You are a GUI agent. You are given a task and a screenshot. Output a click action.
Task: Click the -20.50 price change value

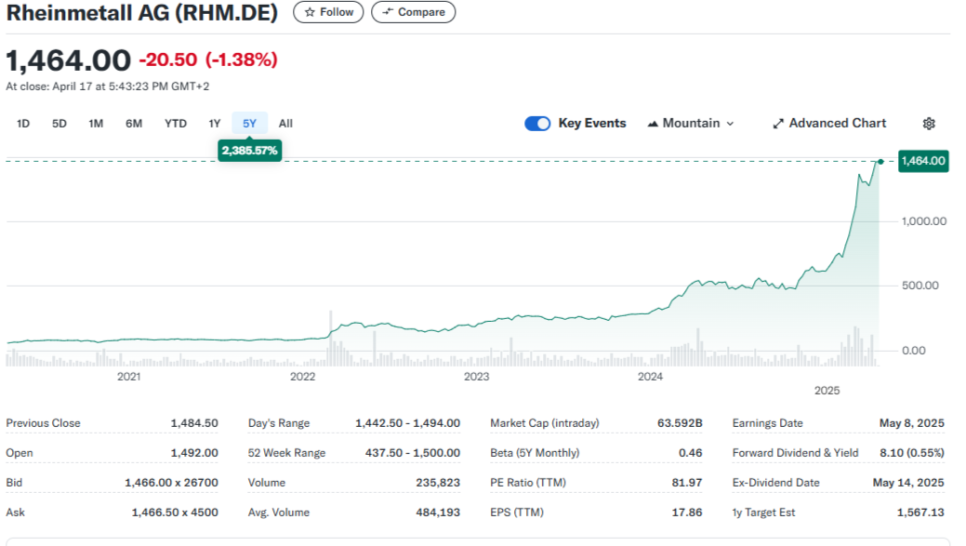point(168,60)
